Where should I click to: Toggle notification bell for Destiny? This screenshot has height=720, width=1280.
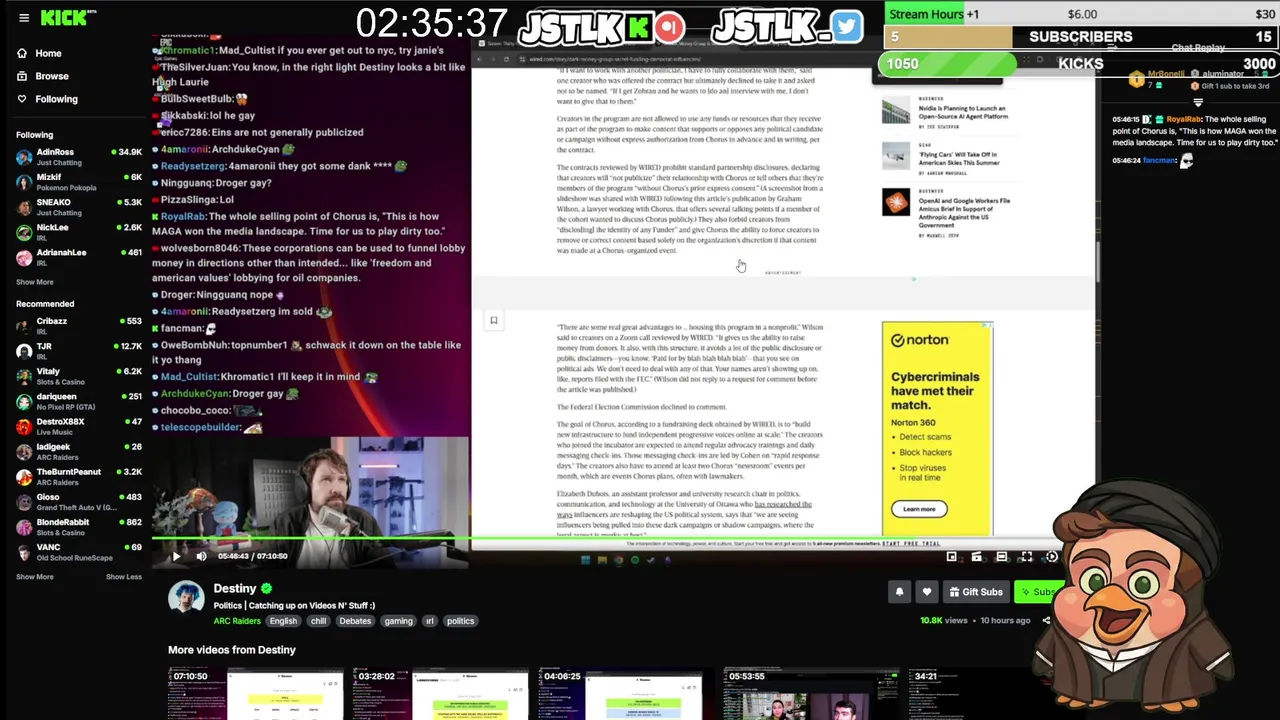click(899, 592)
